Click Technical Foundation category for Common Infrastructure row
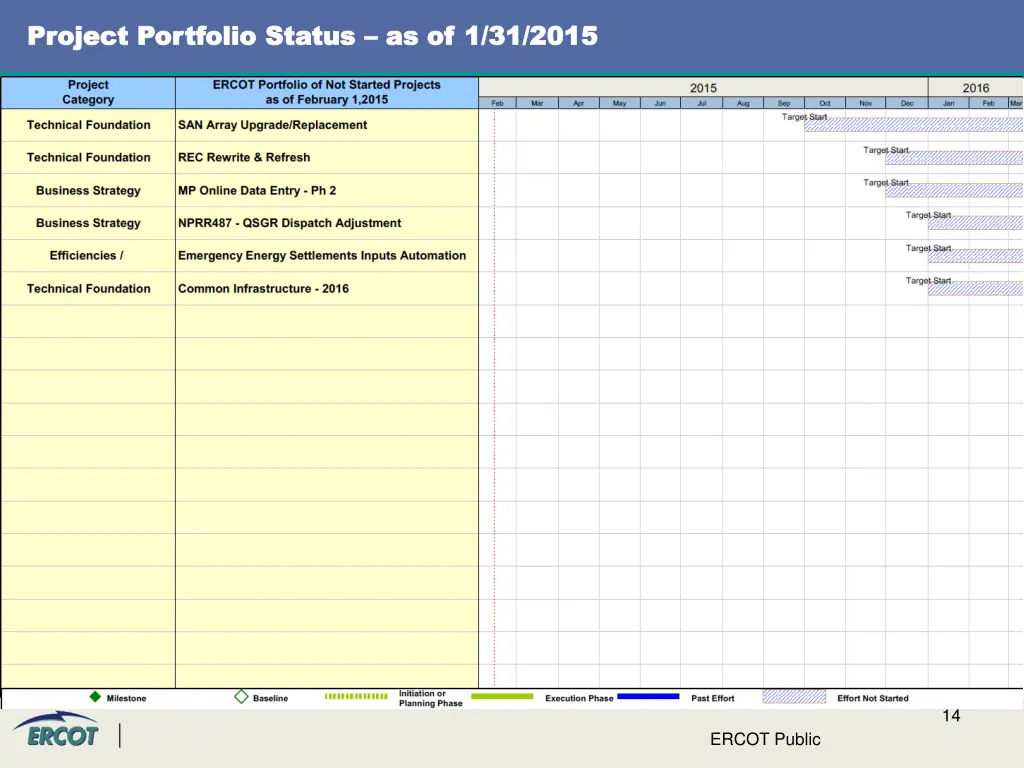Screen dimensions: 1024x768 (x=88, y=289)
